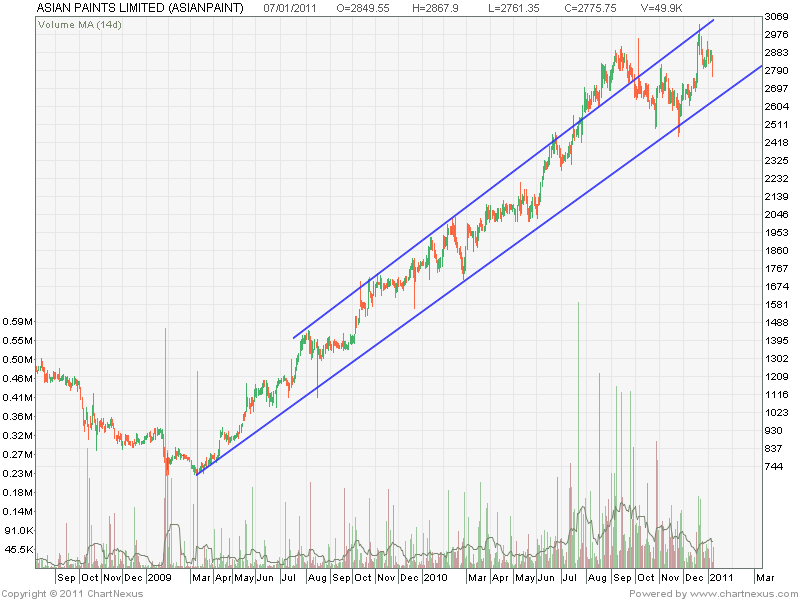Click the 1767 price axis label

776,268
